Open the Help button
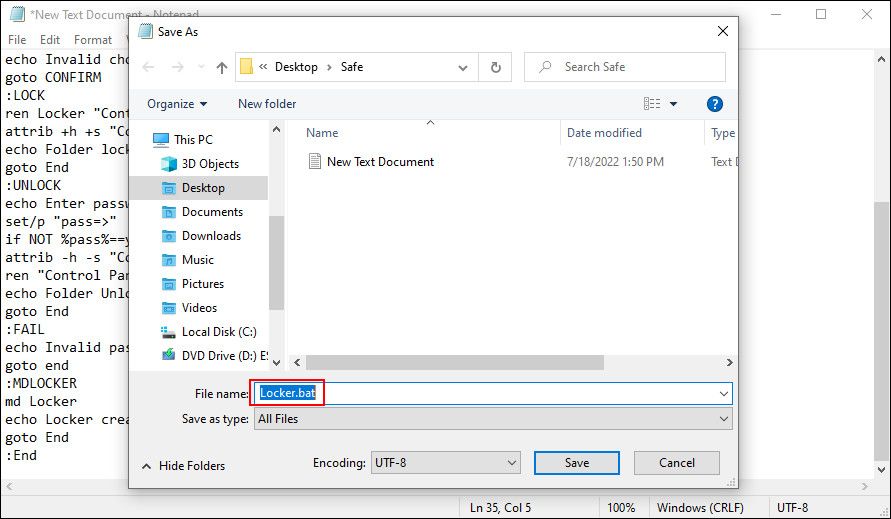 pos(714,104)
